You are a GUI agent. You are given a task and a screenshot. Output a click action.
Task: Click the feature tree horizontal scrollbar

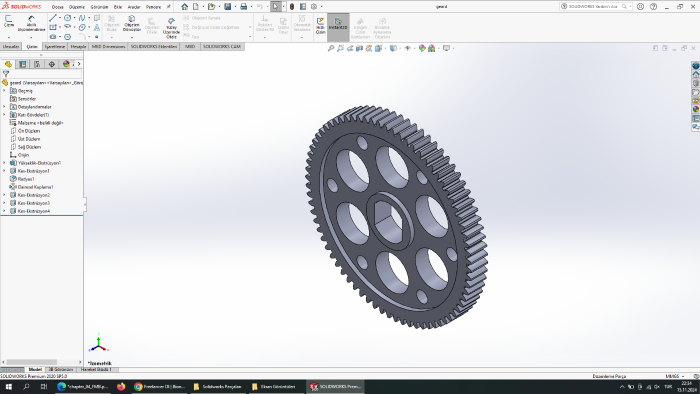(x=31, y=362)
